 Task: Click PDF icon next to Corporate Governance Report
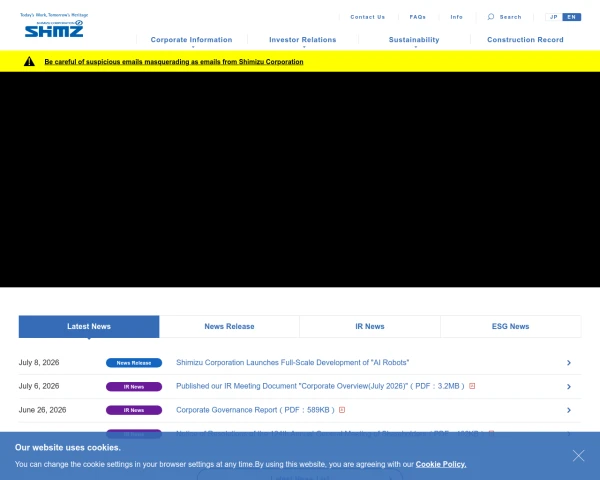tap(342, 410)
